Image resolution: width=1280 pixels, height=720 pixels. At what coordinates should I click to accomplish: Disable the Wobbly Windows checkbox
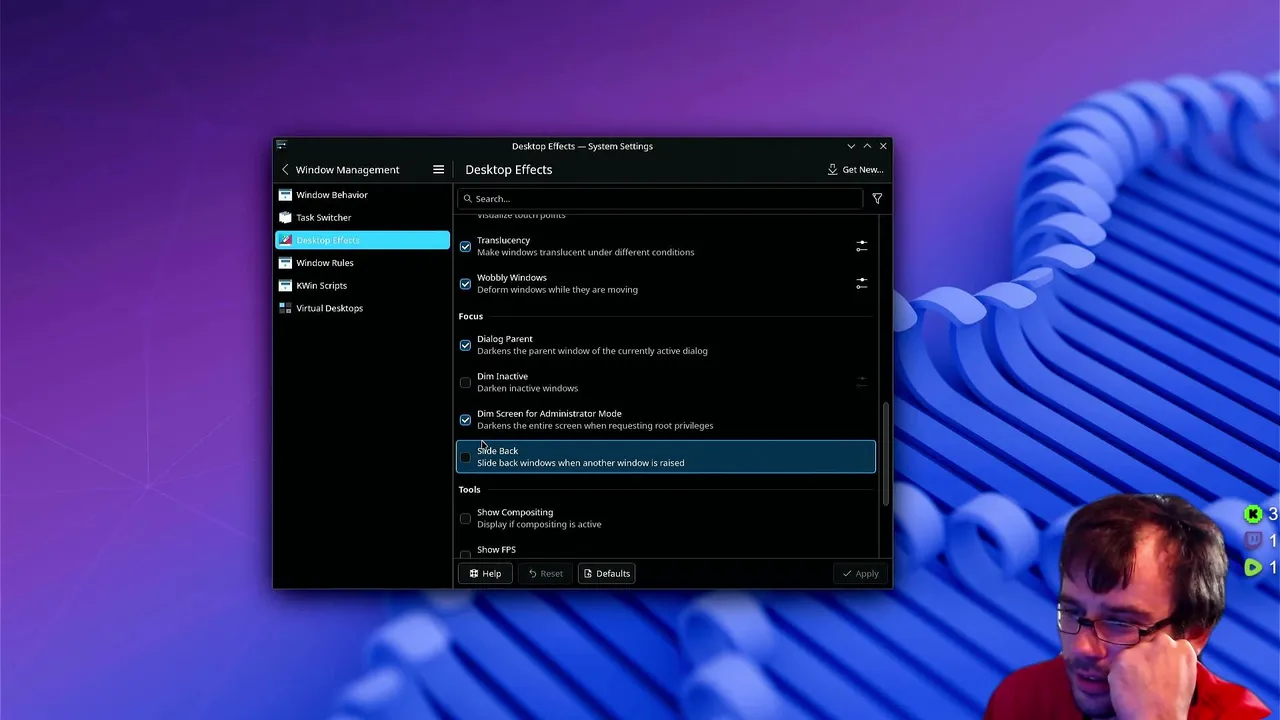pyautogui.click(x=465, y=284)
